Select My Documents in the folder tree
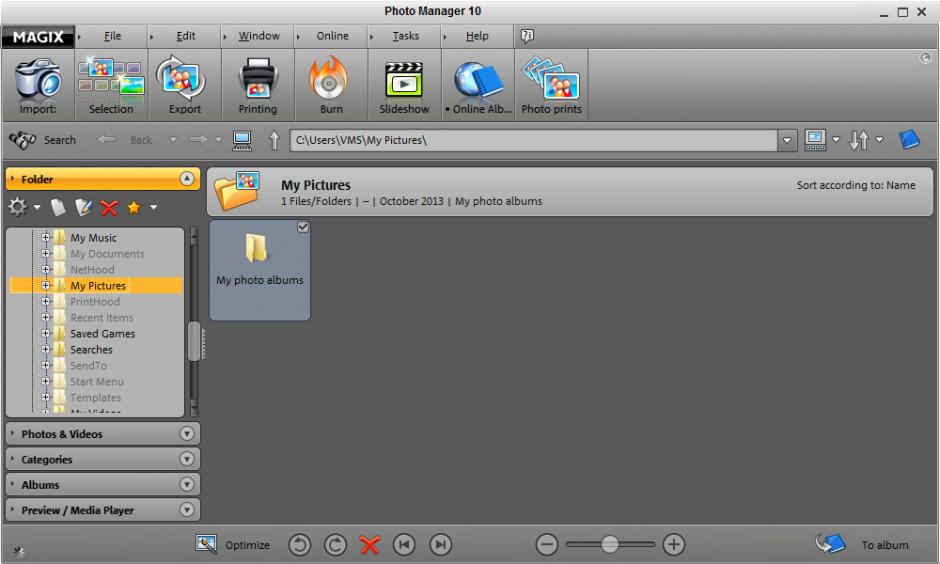 pos(107,254)
